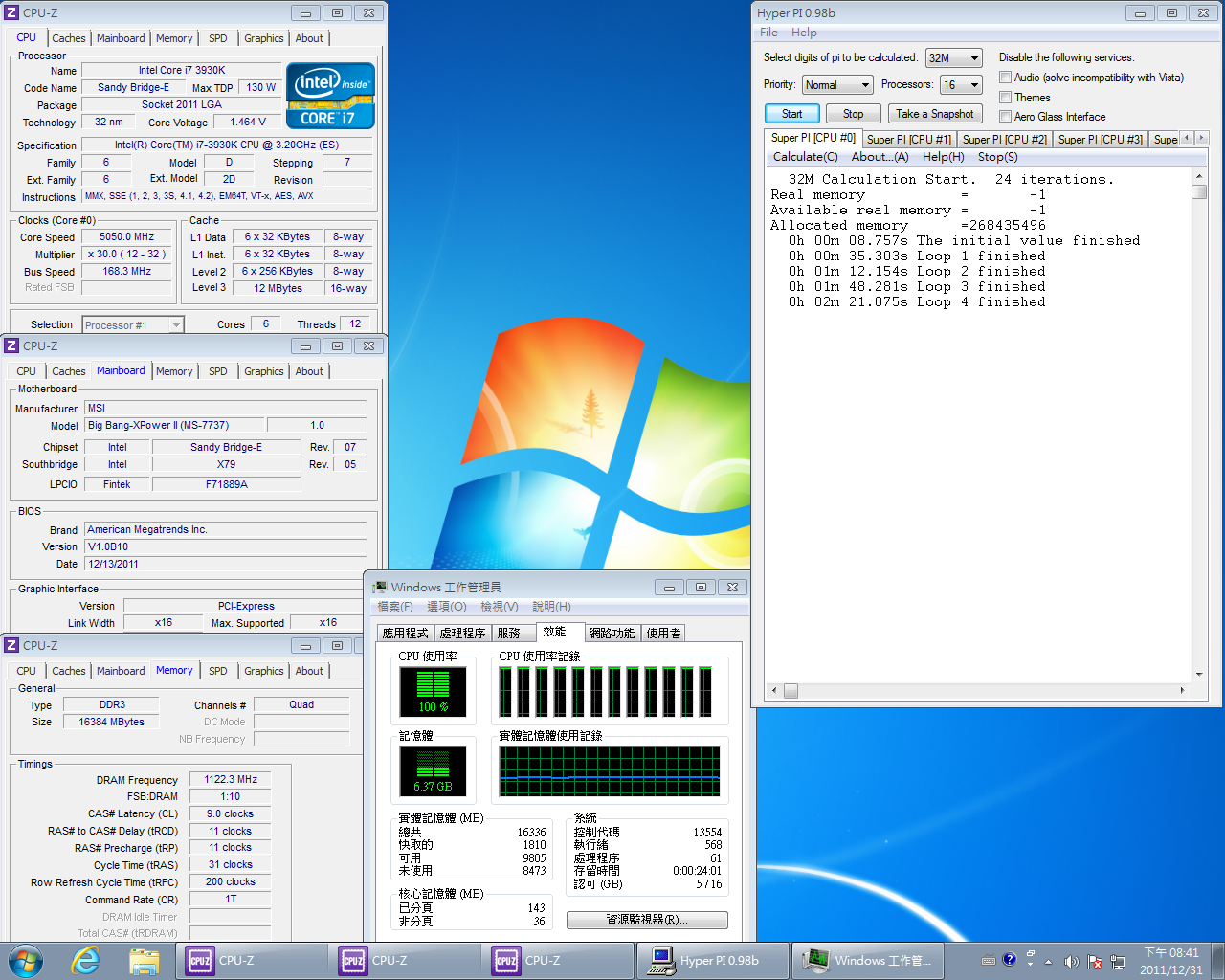Open the About...(A) menu in Super PI
The image size is (1225, 980).
[880, 157]
